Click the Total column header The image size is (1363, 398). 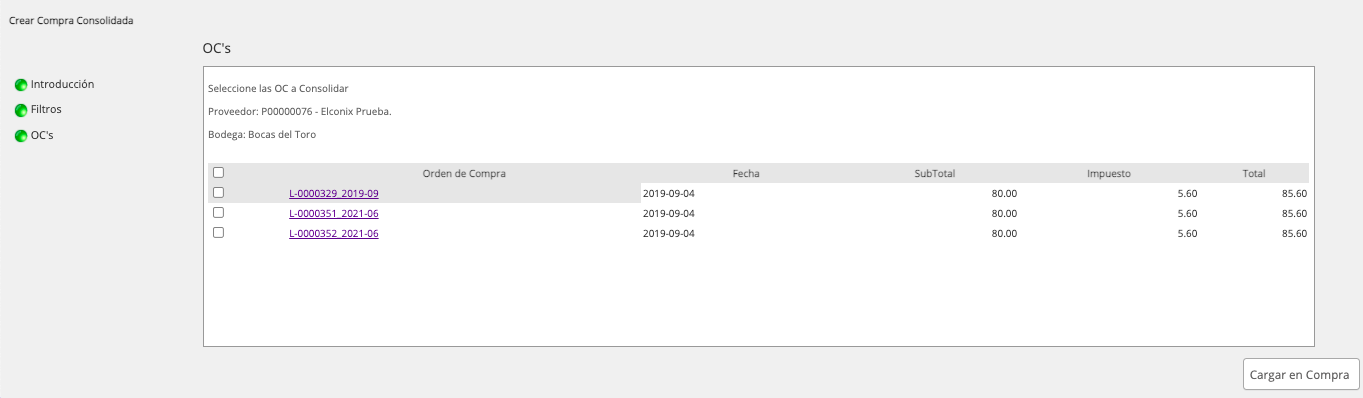[x=1254, y=173]
